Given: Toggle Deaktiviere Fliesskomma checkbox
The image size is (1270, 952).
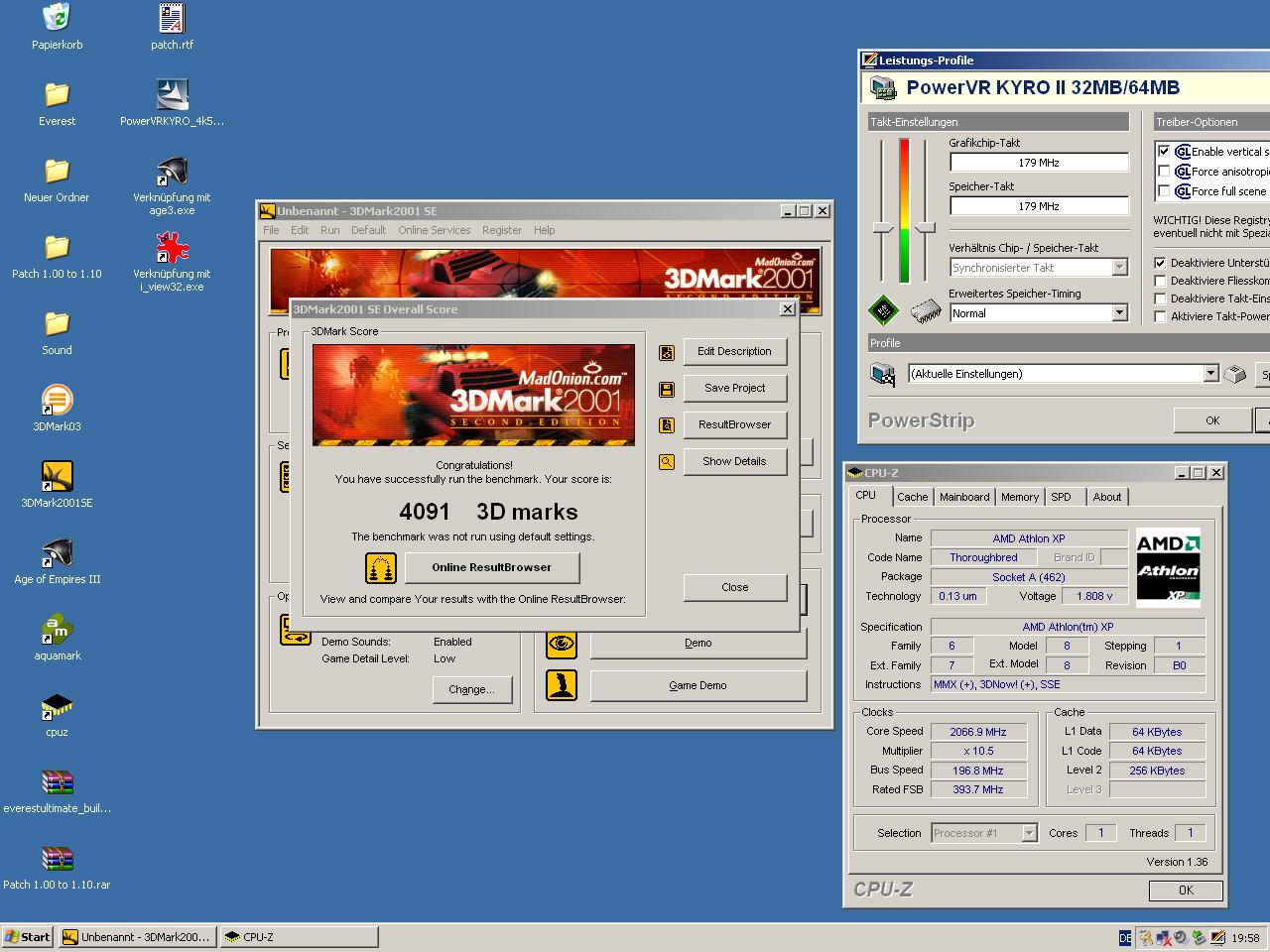Looking at the screenshot, I should (1160, 281).
